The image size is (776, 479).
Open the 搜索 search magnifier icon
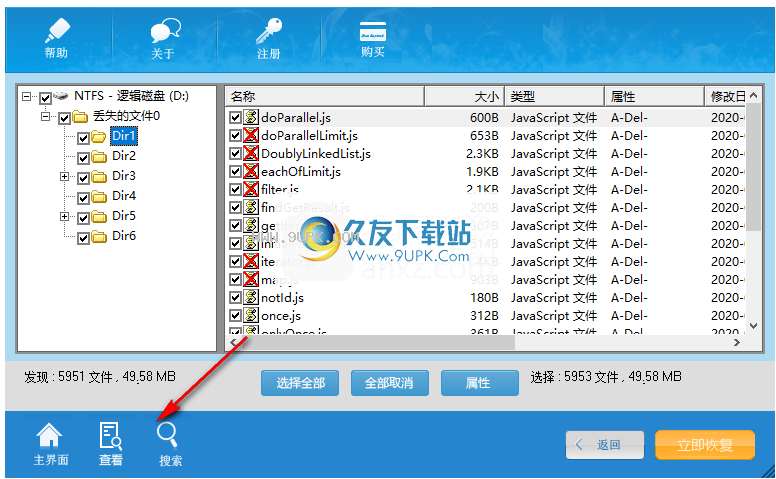(x=170, y=444)
